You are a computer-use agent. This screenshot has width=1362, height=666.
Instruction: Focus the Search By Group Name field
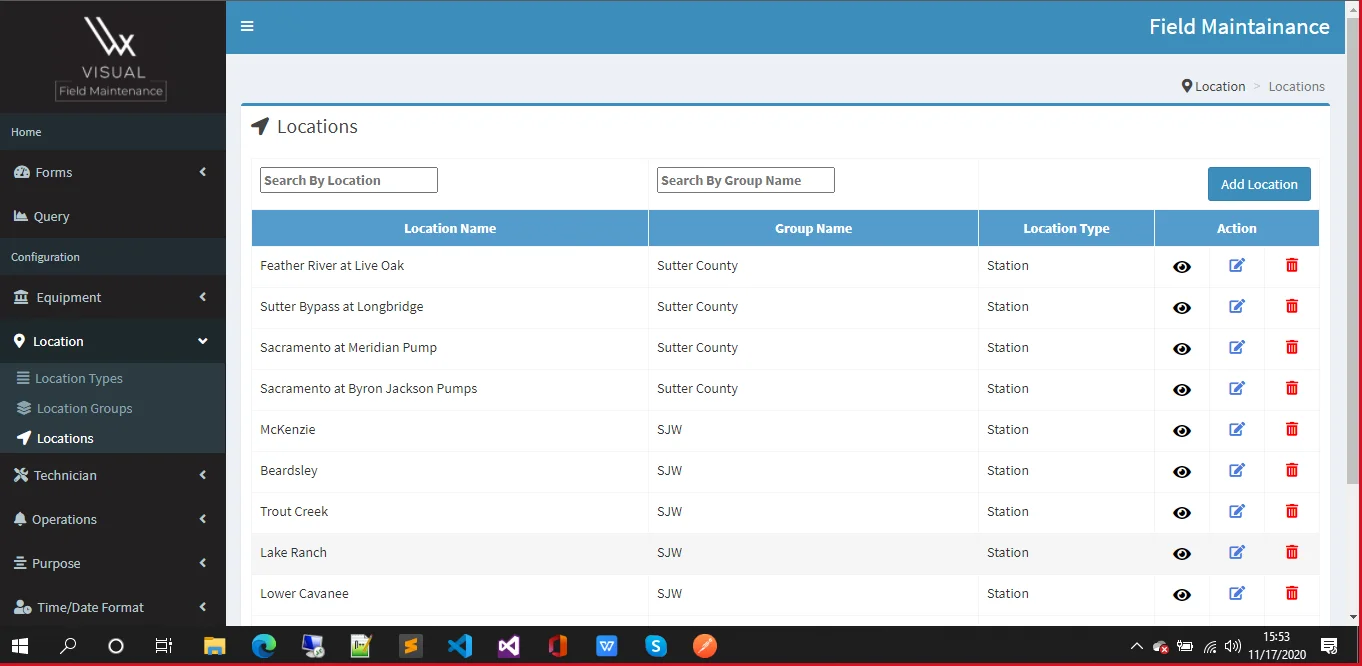(746, 180)
